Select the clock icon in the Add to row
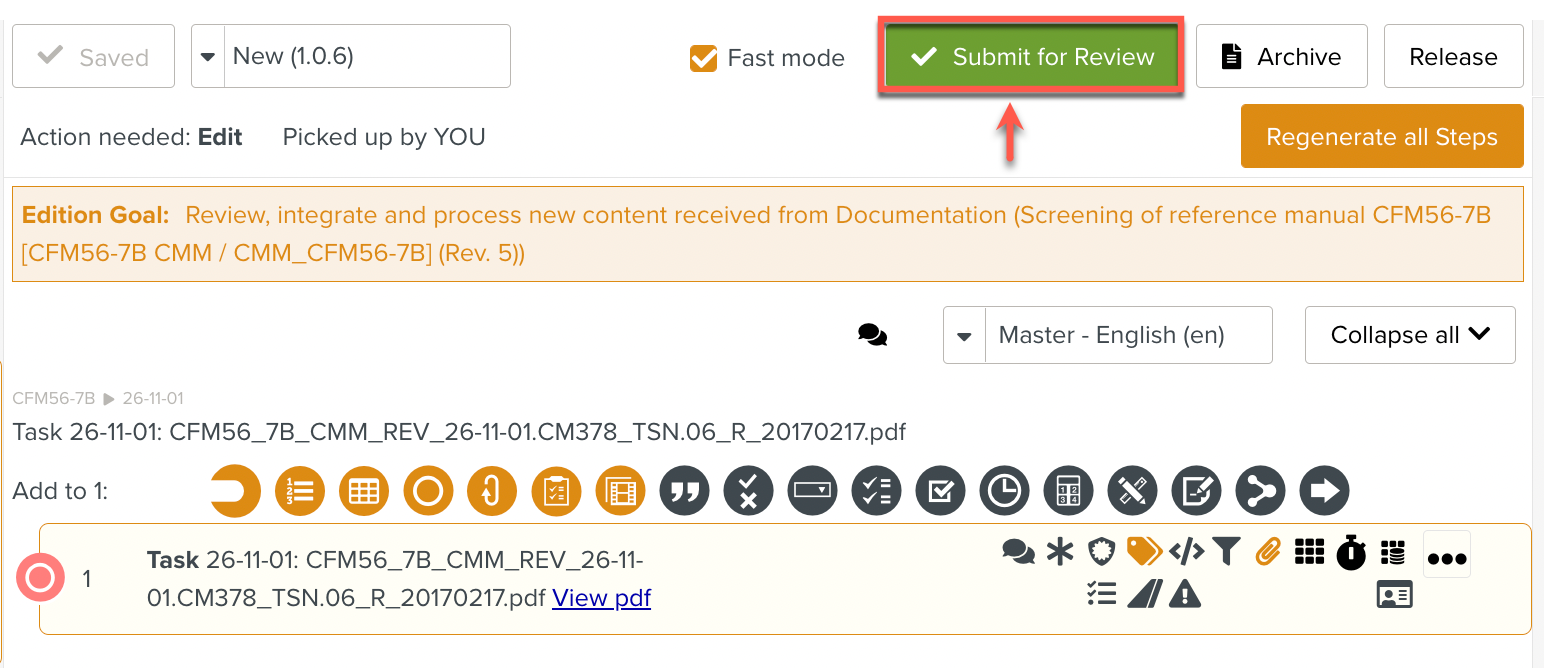The image size is (1544, 668). pos(1004,491)
